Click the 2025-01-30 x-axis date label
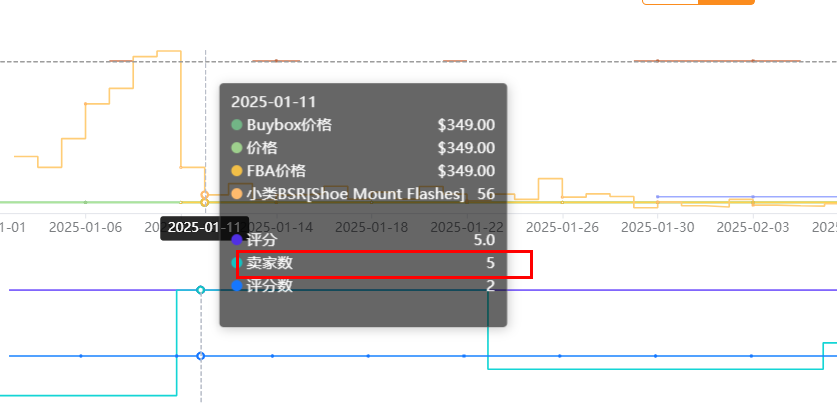837x404 pixels. coord(658,227)
